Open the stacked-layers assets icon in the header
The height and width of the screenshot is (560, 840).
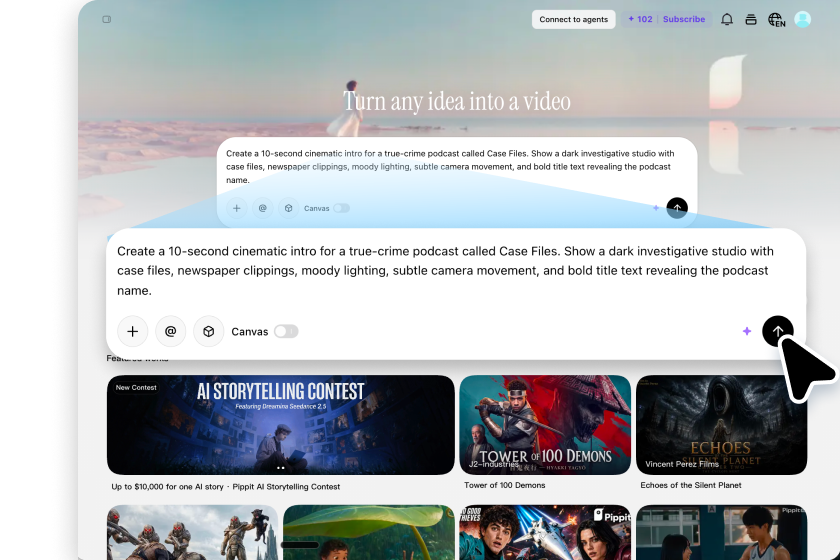pyautogui.click(x=751, y=20)
